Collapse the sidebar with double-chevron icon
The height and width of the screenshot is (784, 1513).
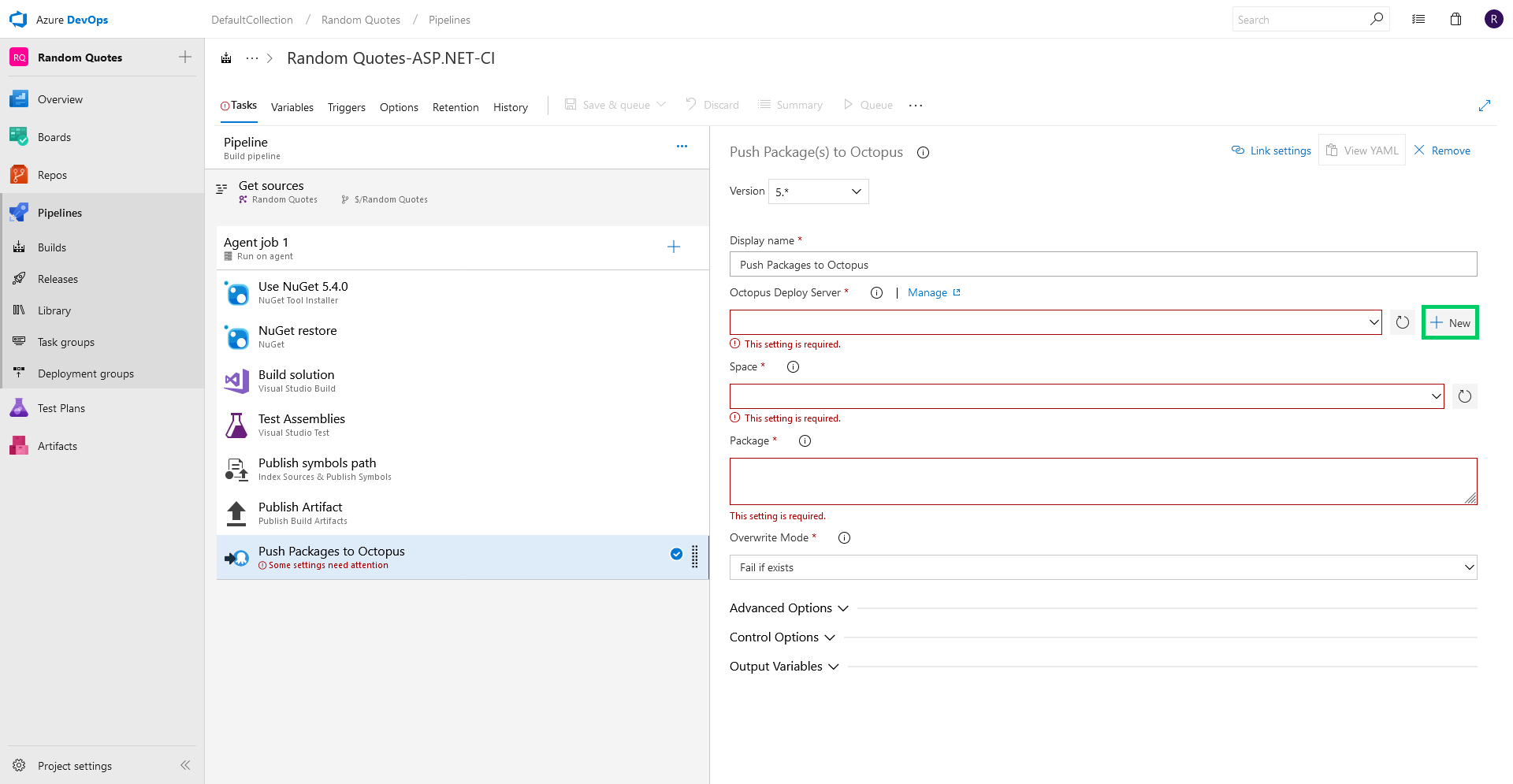pyautogui.click(x=185, y=765)
